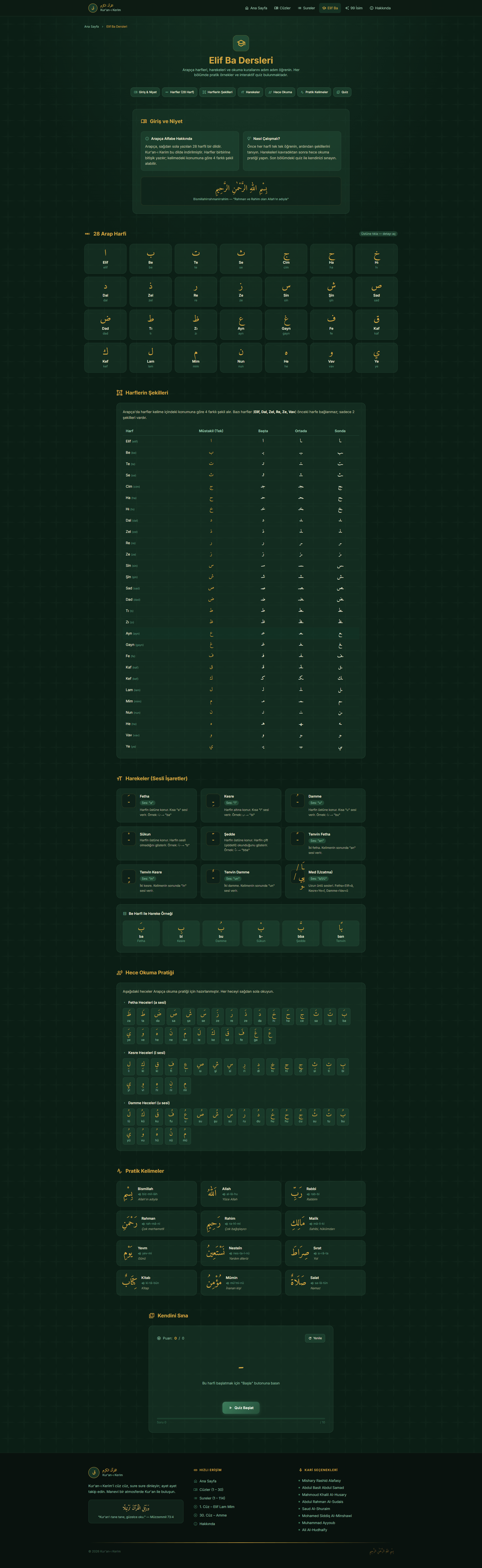Open the Elif letter card details

pyautogui.click(x=105, y=258)
